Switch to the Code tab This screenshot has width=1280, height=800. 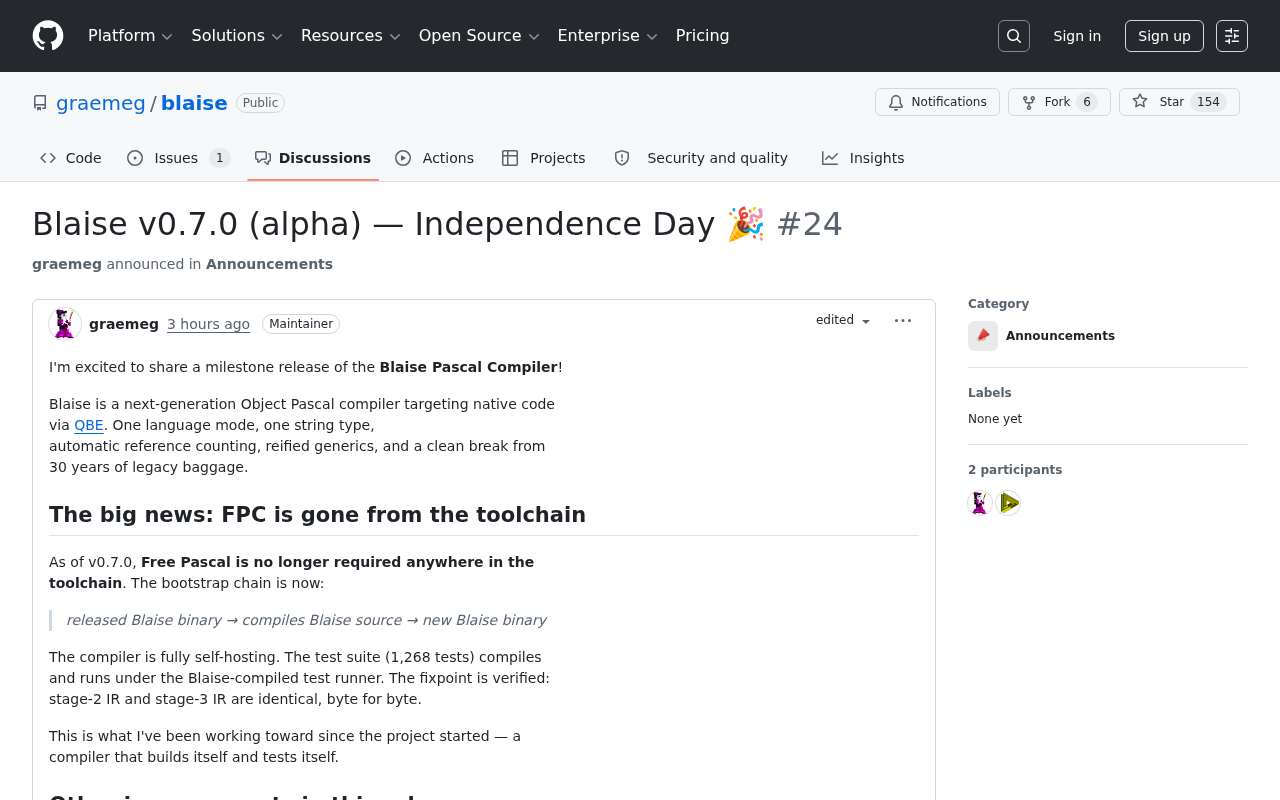[71, 158]
